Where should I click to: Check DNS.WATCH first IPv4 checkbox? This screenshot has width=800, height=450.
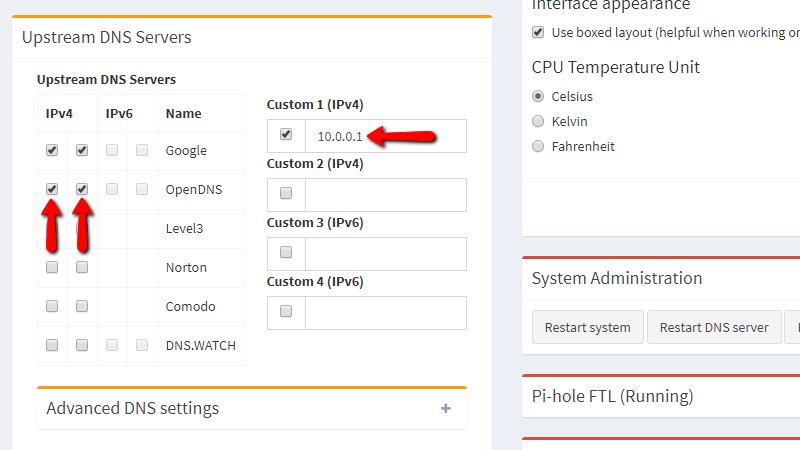52,345
